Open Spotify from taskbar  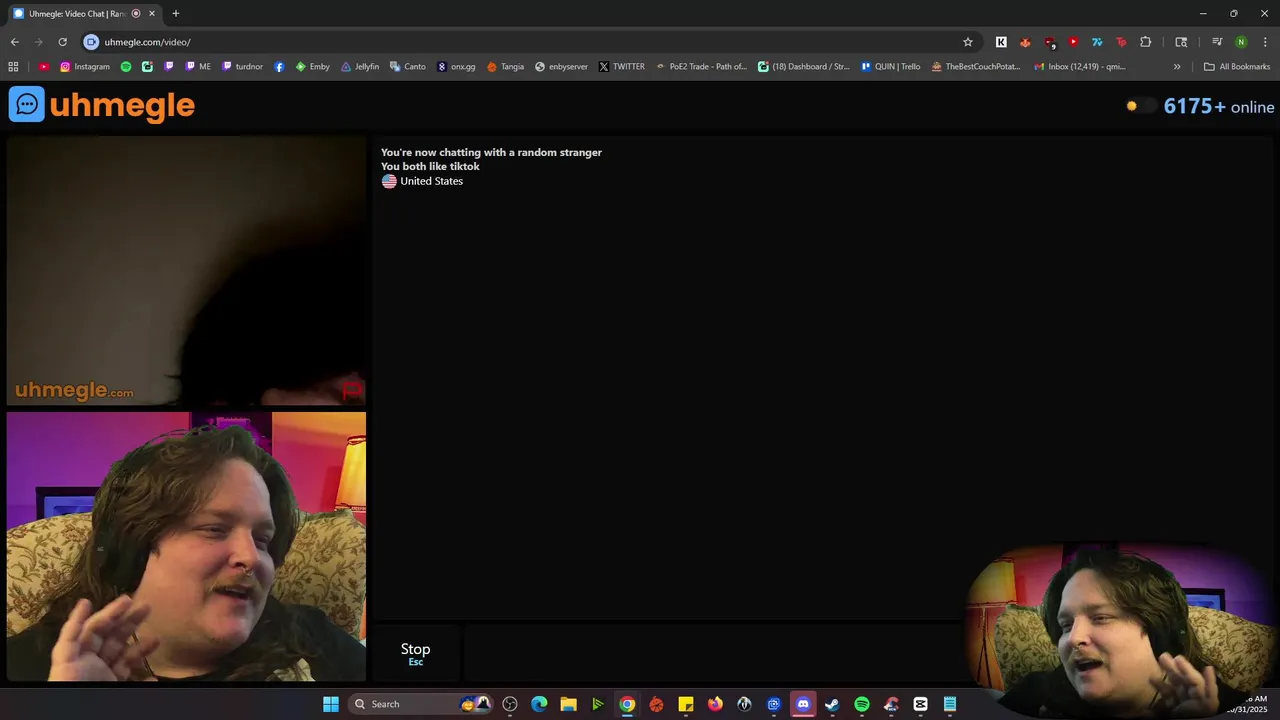pyautogui.click(x=862, y=704)
